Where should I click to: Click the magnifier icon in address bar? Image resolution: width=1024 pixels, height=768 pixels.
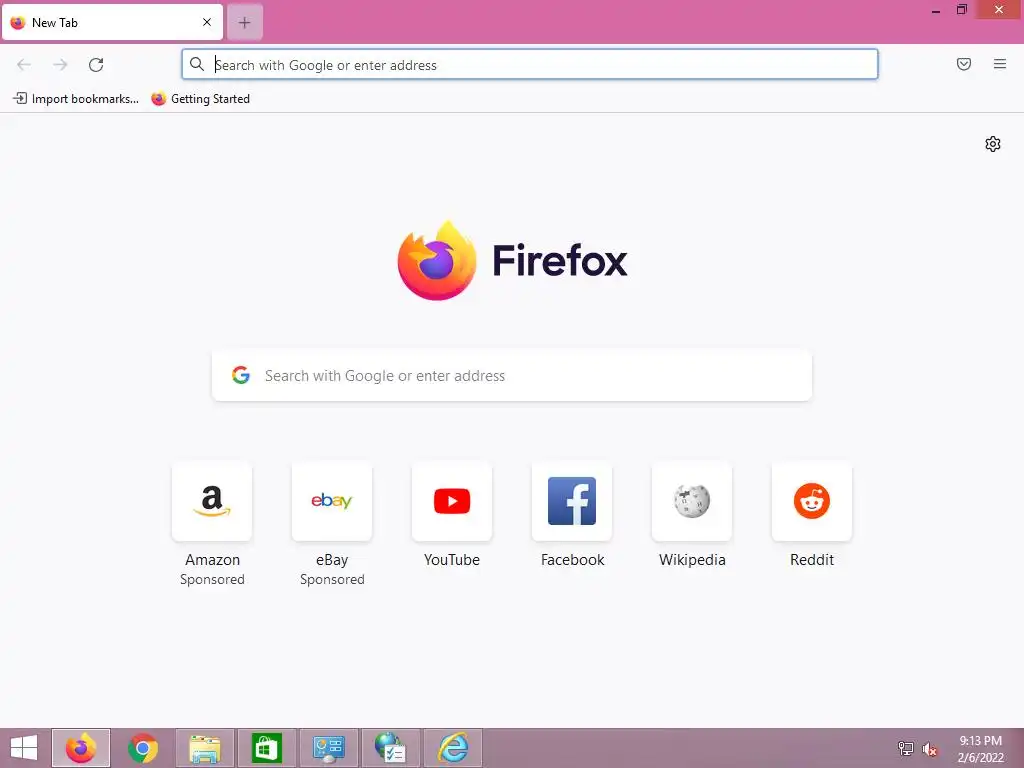197,64
